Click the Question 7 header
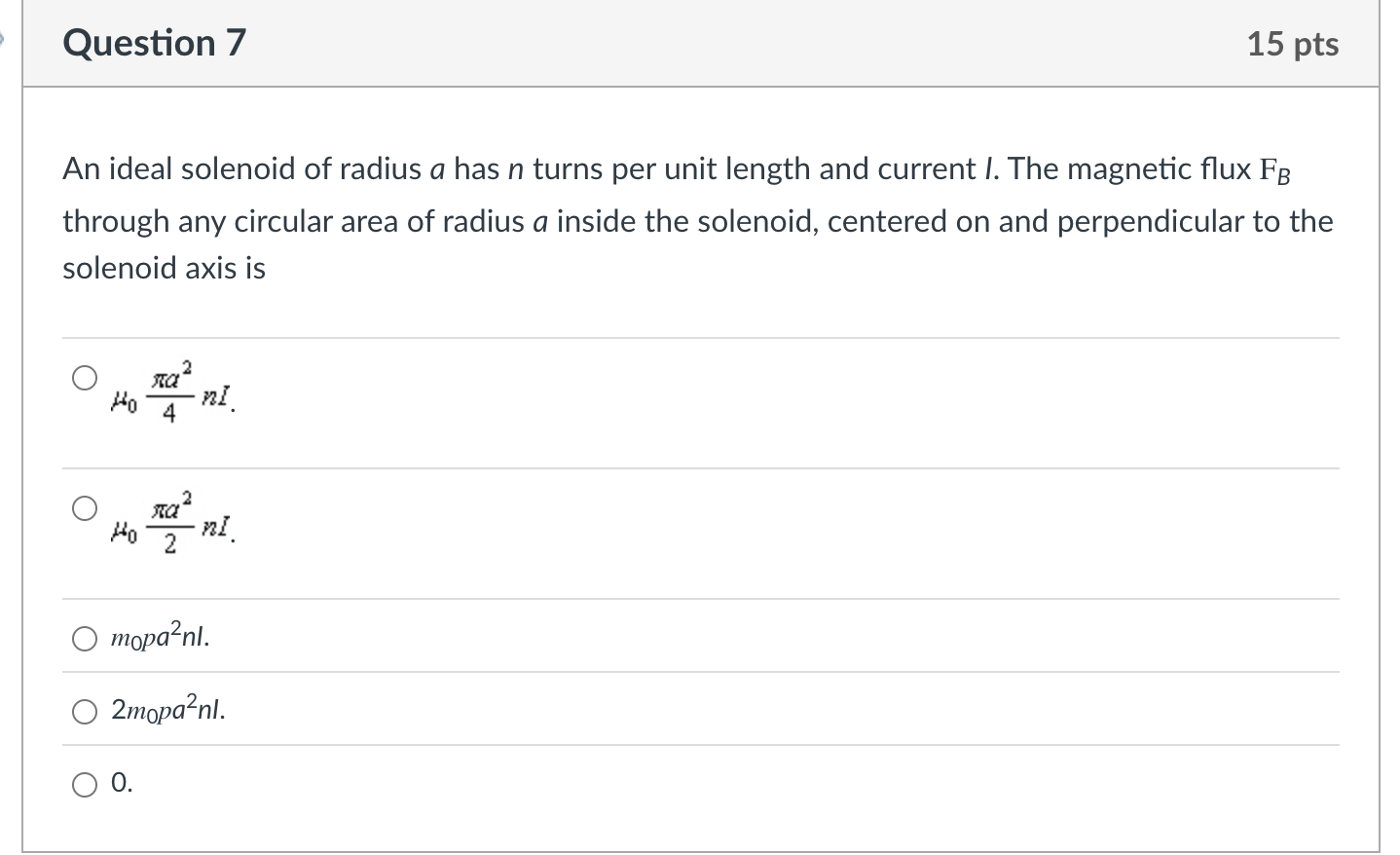Viewport: 1400px width, 855px height. 151,43
